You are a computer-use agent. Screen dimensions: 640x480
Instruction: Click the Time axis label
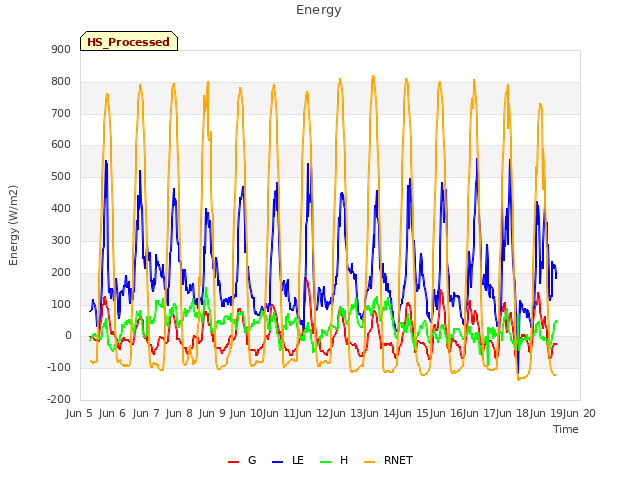(566, 429)
